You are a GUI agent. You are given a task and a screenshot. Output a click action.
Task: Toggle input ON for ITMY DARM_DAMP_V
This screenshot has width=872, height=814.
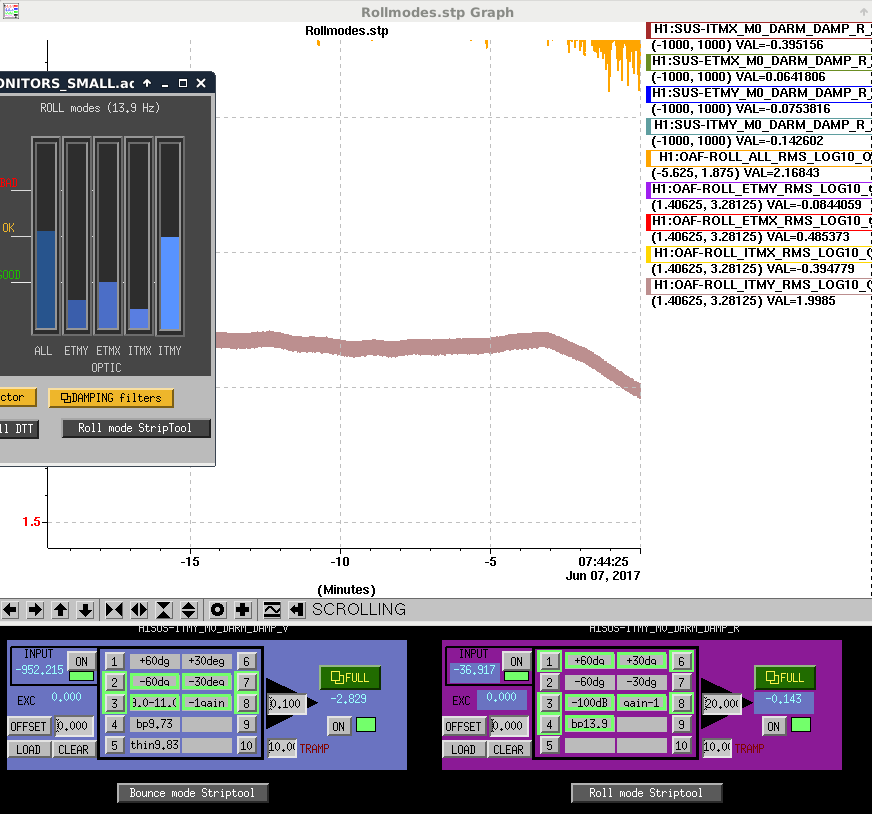coord(81,662)
